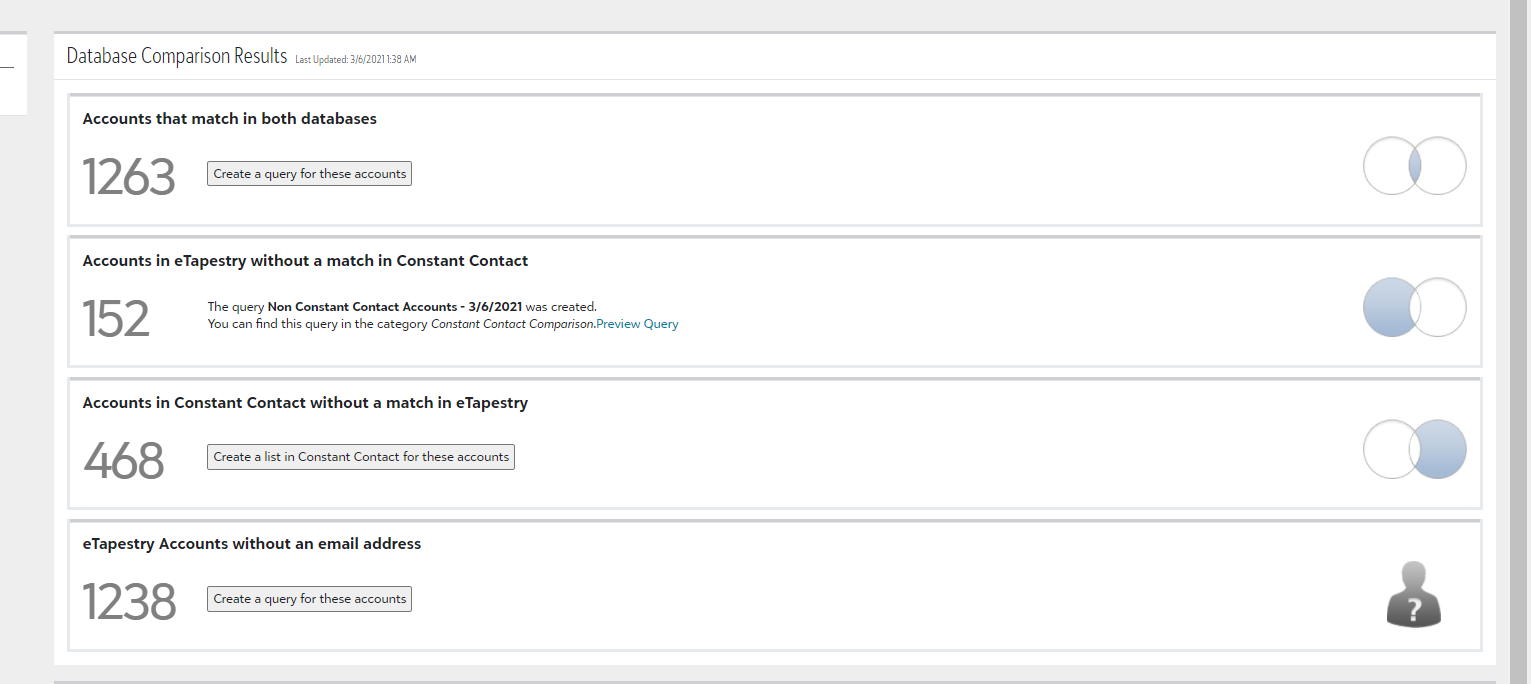Create a query for accounts without an email address
Screen dimensions: 1531x684
(309, 599)
